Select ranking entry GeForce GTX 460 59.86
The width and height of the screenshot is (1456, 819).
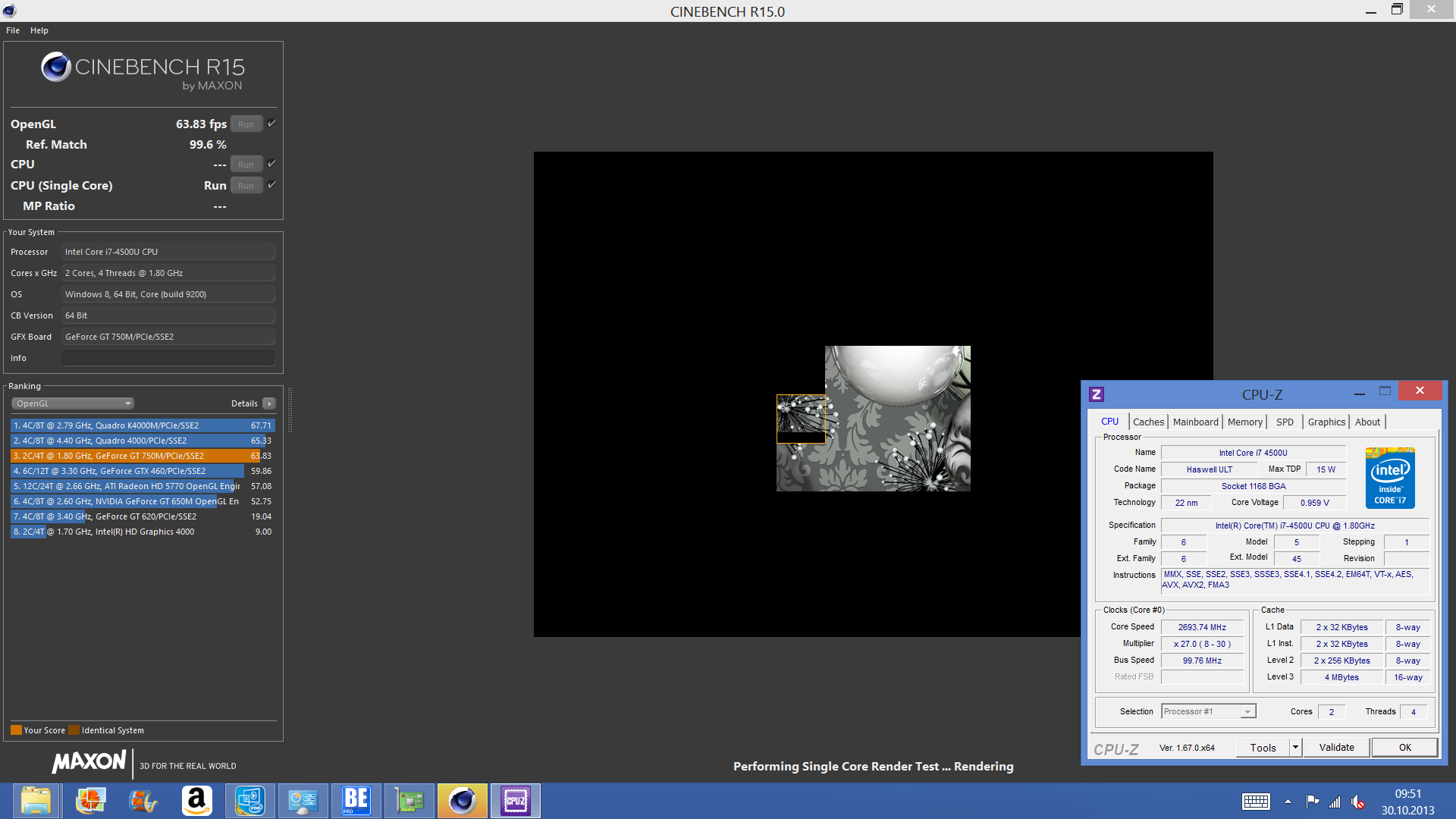143,471
